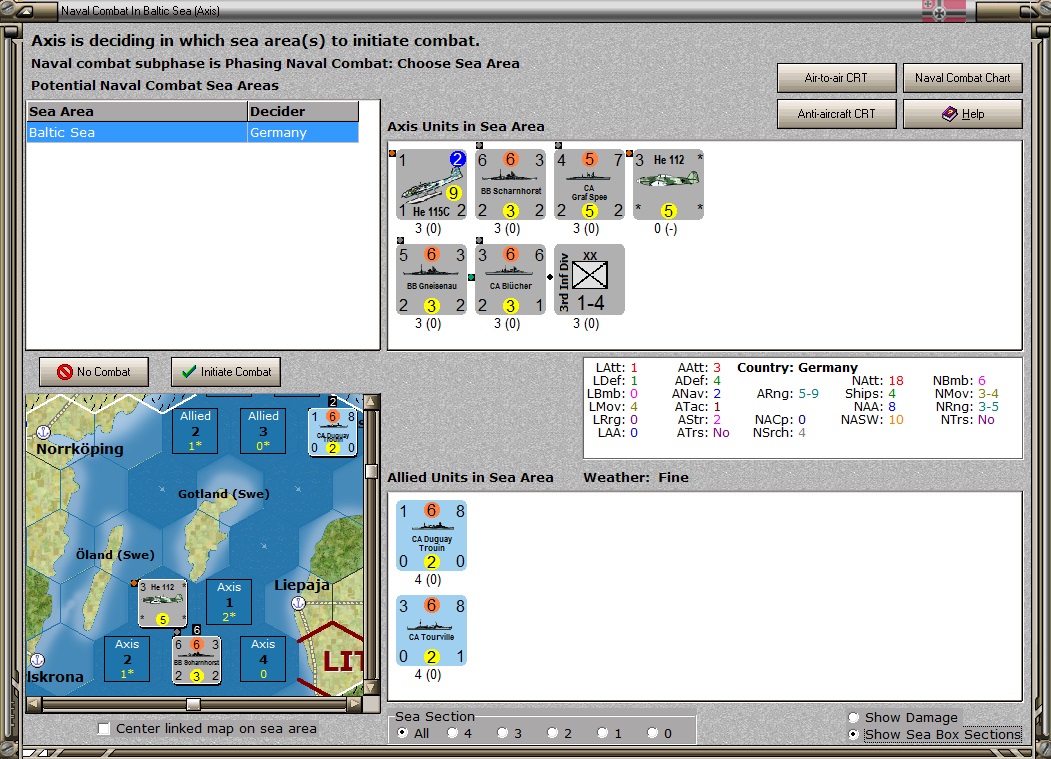This screenshot has width=1051, height=759.
Task: Click the ARng: 5-9 statistic value
Action: pos(808,394)
